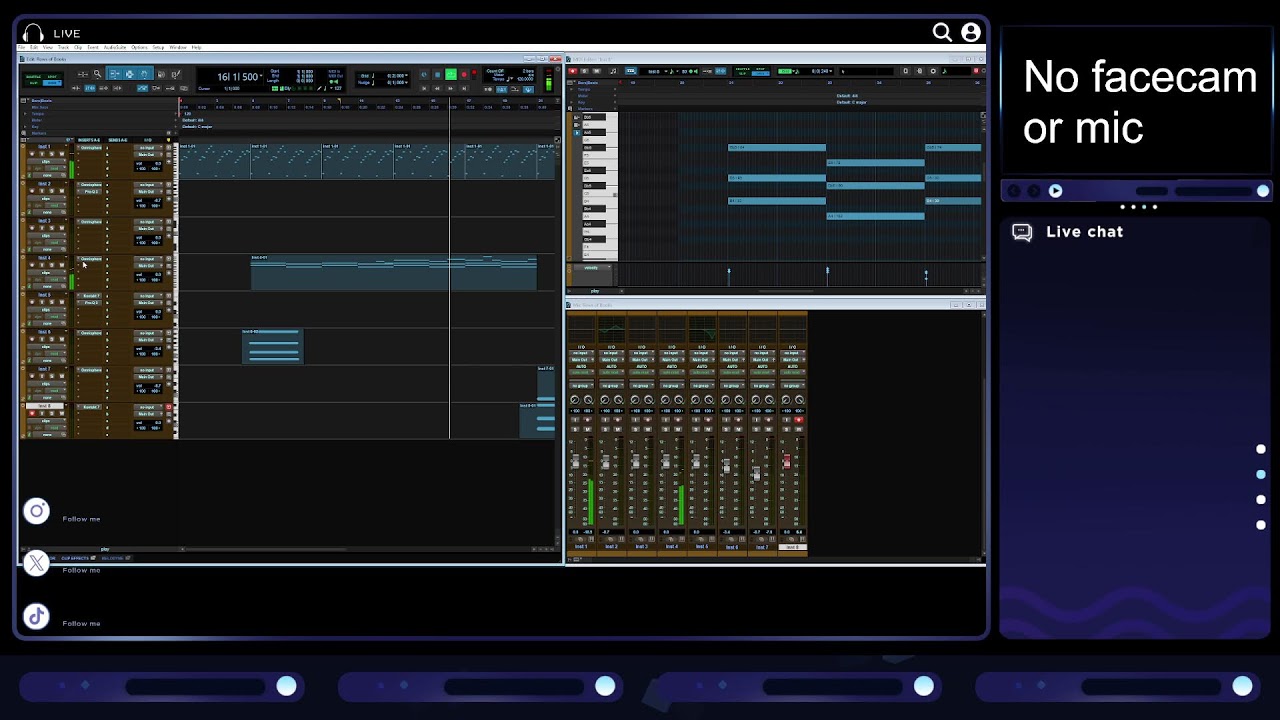The image size is (1280, 720).
Task: Click Kontakt 7 insert on Inst 8 track
Action: [90, 407]
